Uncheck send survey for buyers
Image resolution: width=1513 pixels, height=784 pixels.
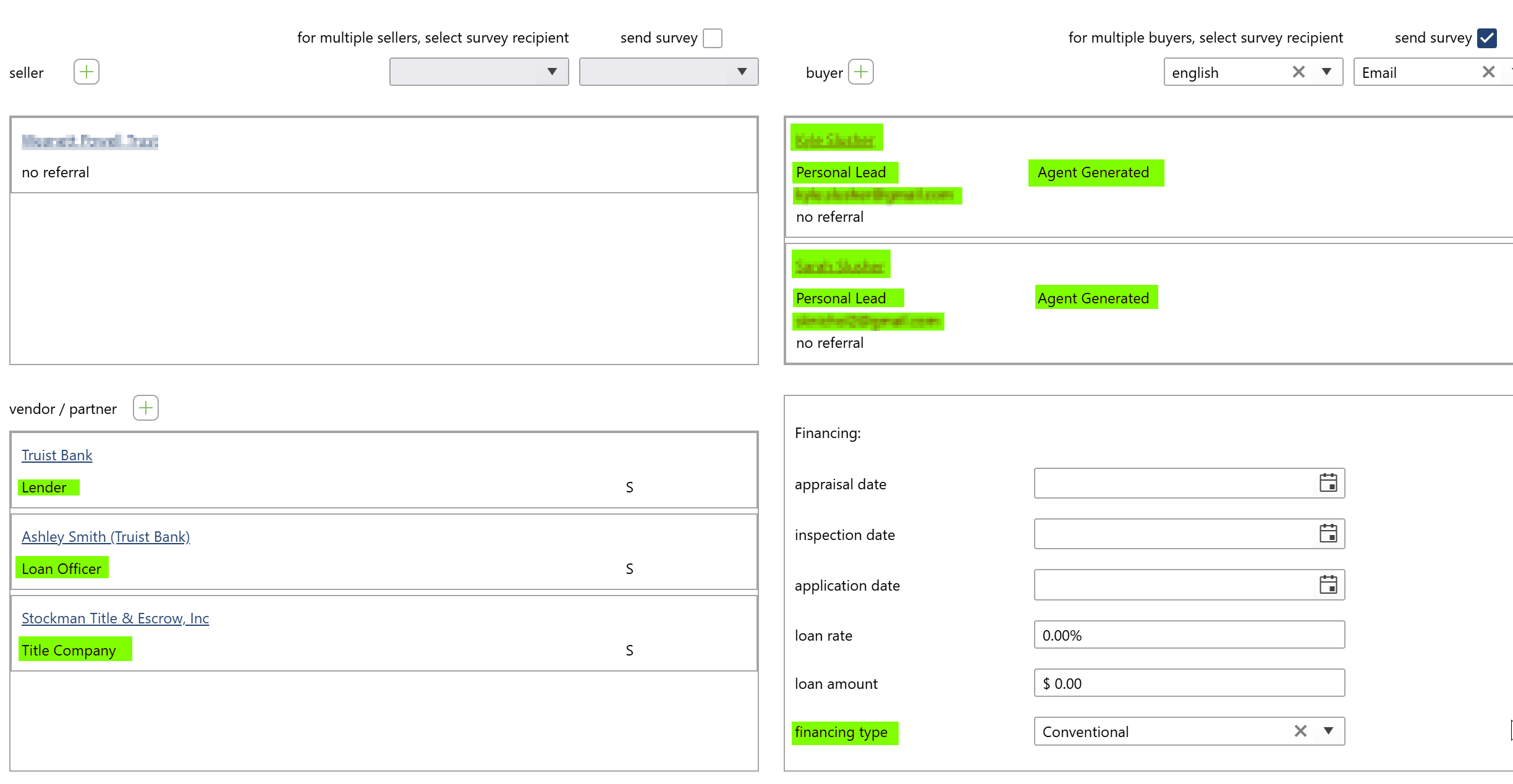[1486, 38]
